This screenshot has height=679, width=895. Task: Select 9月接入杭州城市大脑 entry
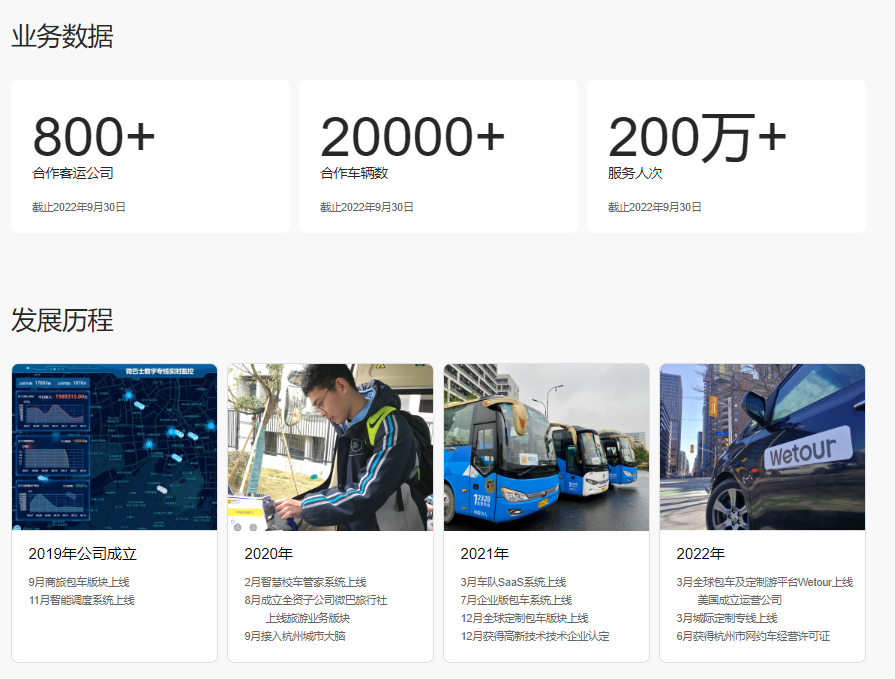(x=294, y=636)
